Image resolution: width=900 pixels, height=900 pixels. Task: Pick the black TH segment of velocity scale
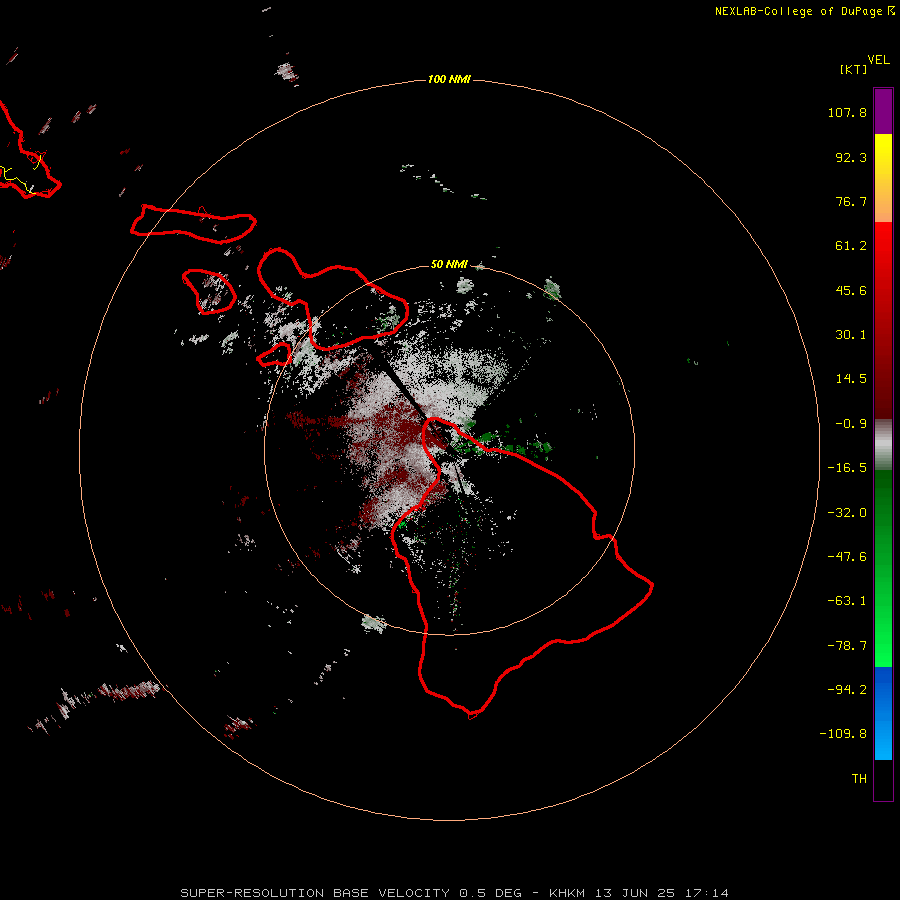pyautogui.click(x=883, y=779)
